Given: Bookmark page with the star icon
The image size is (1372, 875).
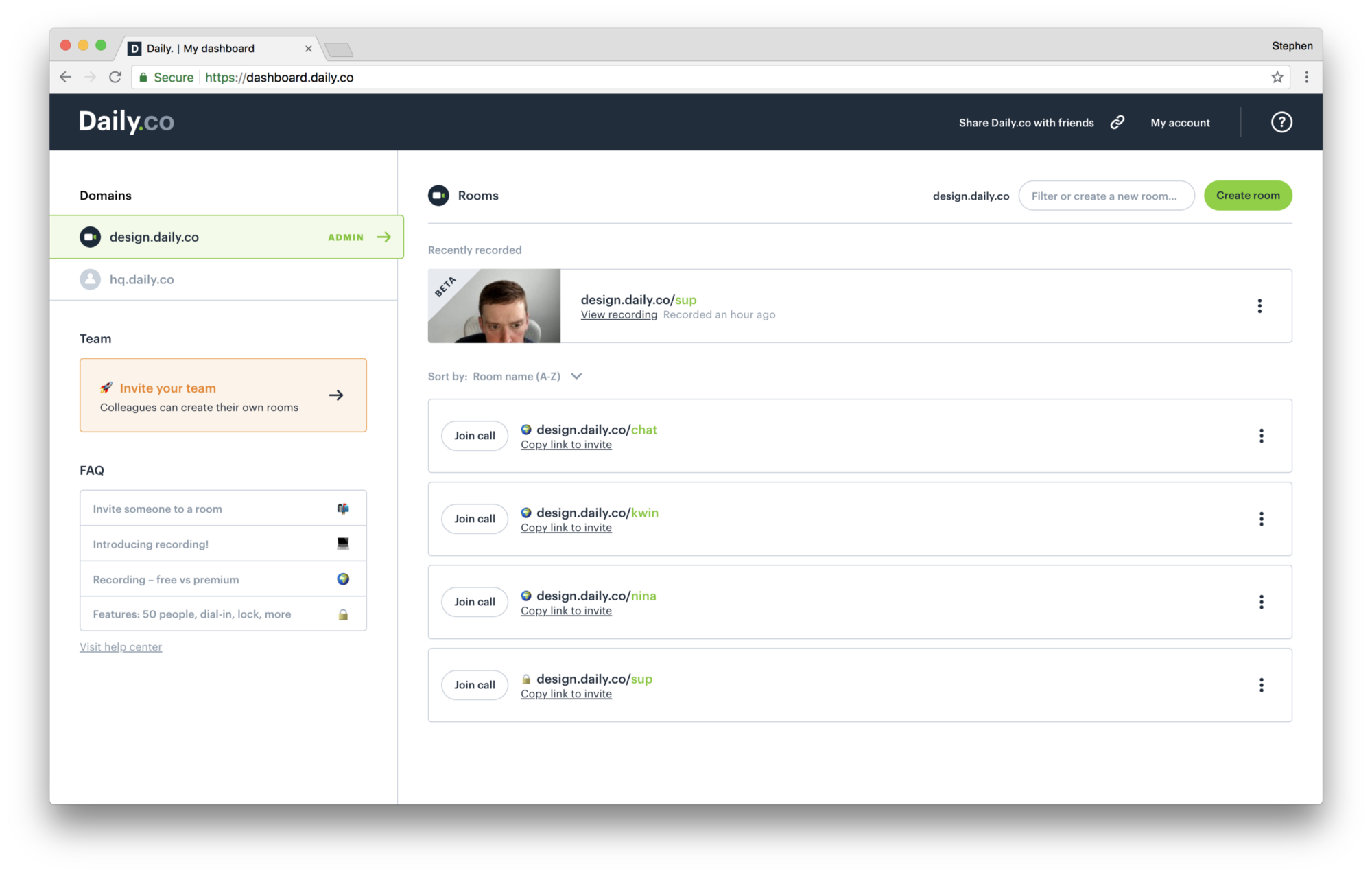Looking at the screenshot, I should (1277, 77).
